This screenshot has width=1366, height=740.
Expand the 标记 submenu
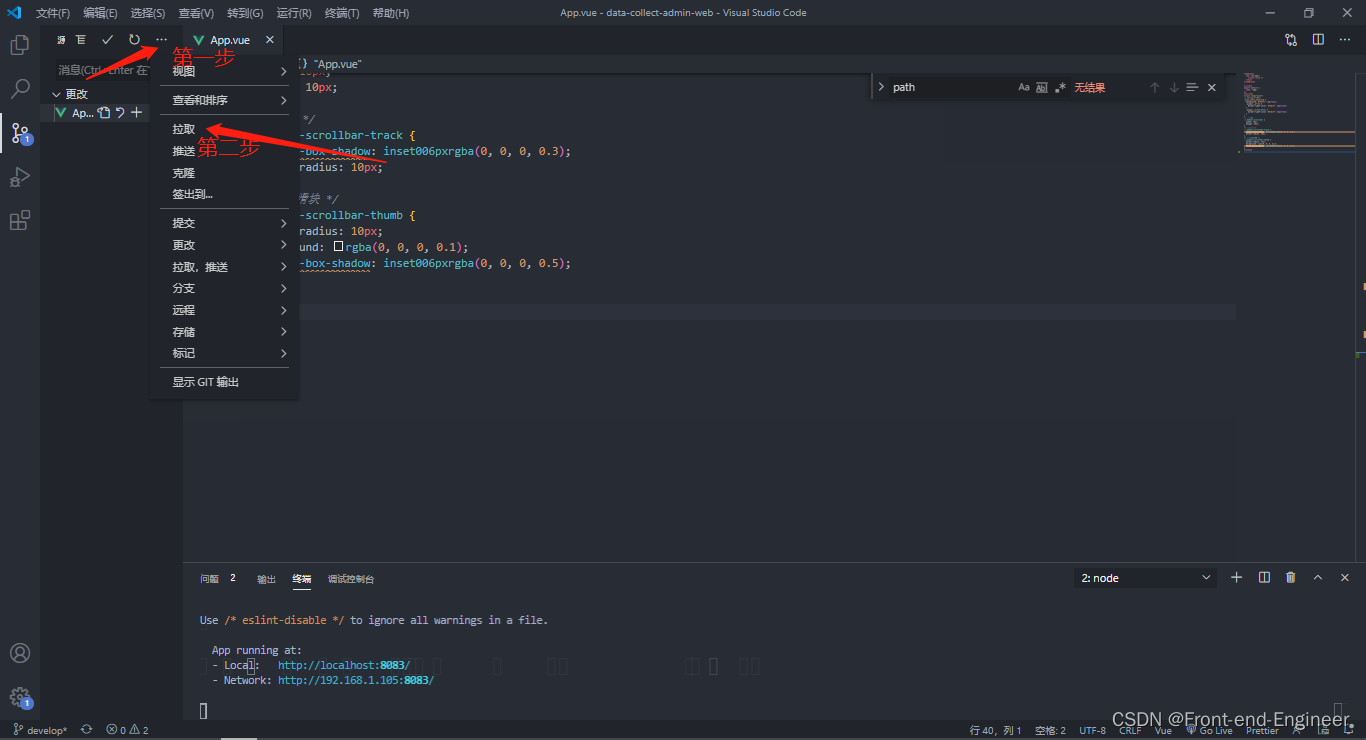click(224, 353)
